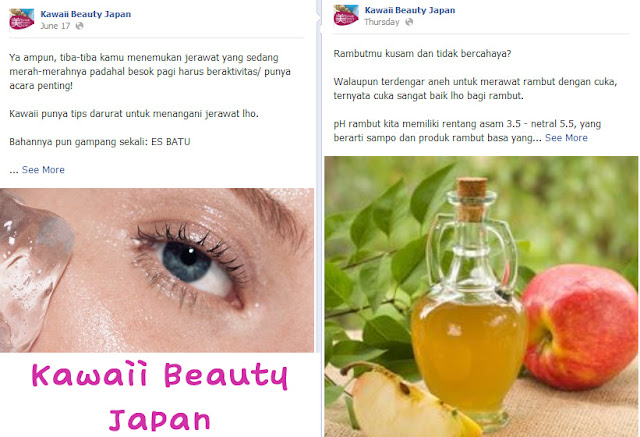Click the public globe icon beside June 17
This screenshot has width=640, height=437.
[80, 26]
